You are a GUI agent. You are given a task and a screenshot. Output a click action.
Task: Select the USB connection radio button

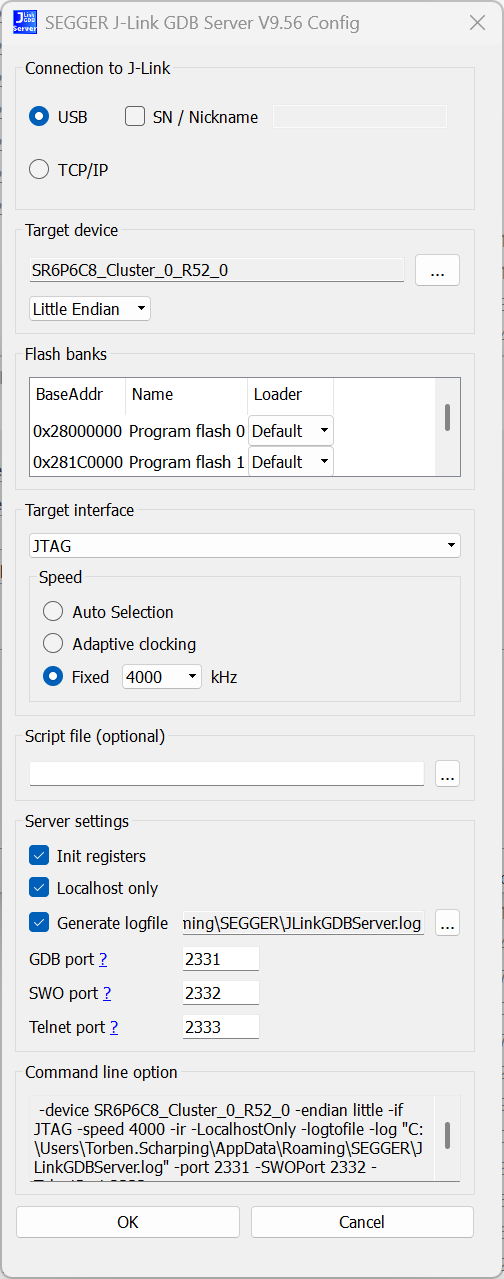point(39,117)
